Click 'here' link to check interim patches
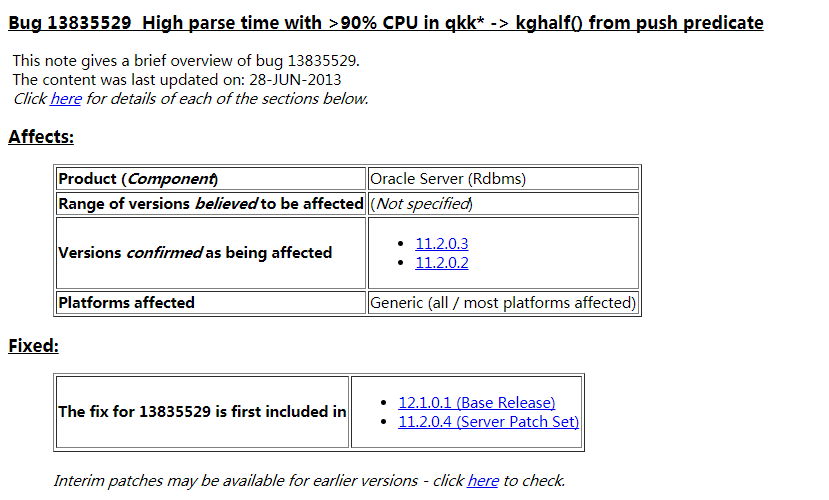 coord(482,481)
